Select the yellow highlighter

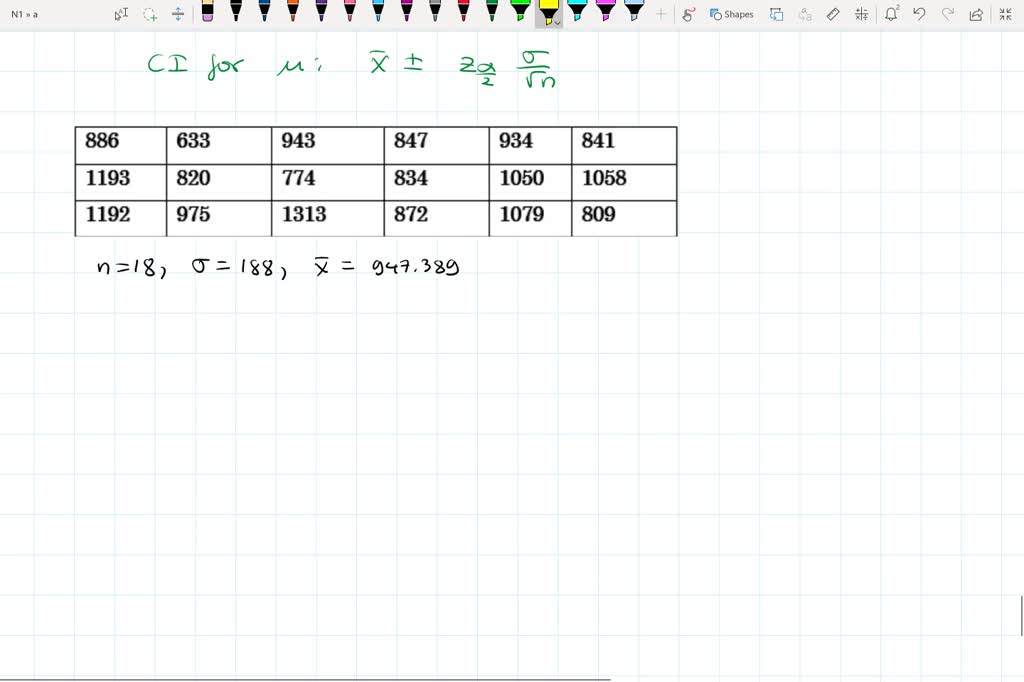tap(547, 11)
